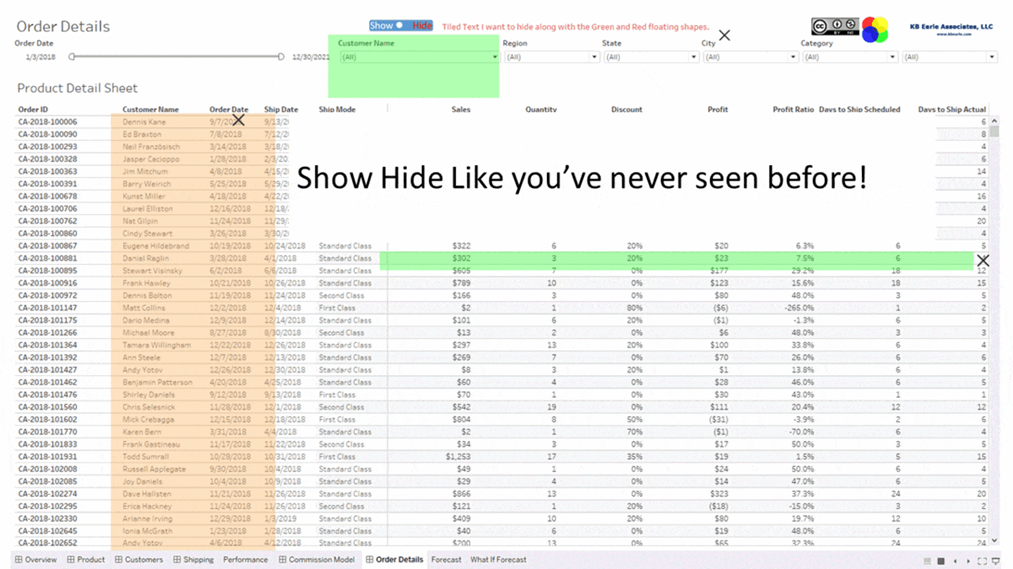Click the Order Date slider left handle
The width and height of the screenshot is (1013, 569).
72,57
